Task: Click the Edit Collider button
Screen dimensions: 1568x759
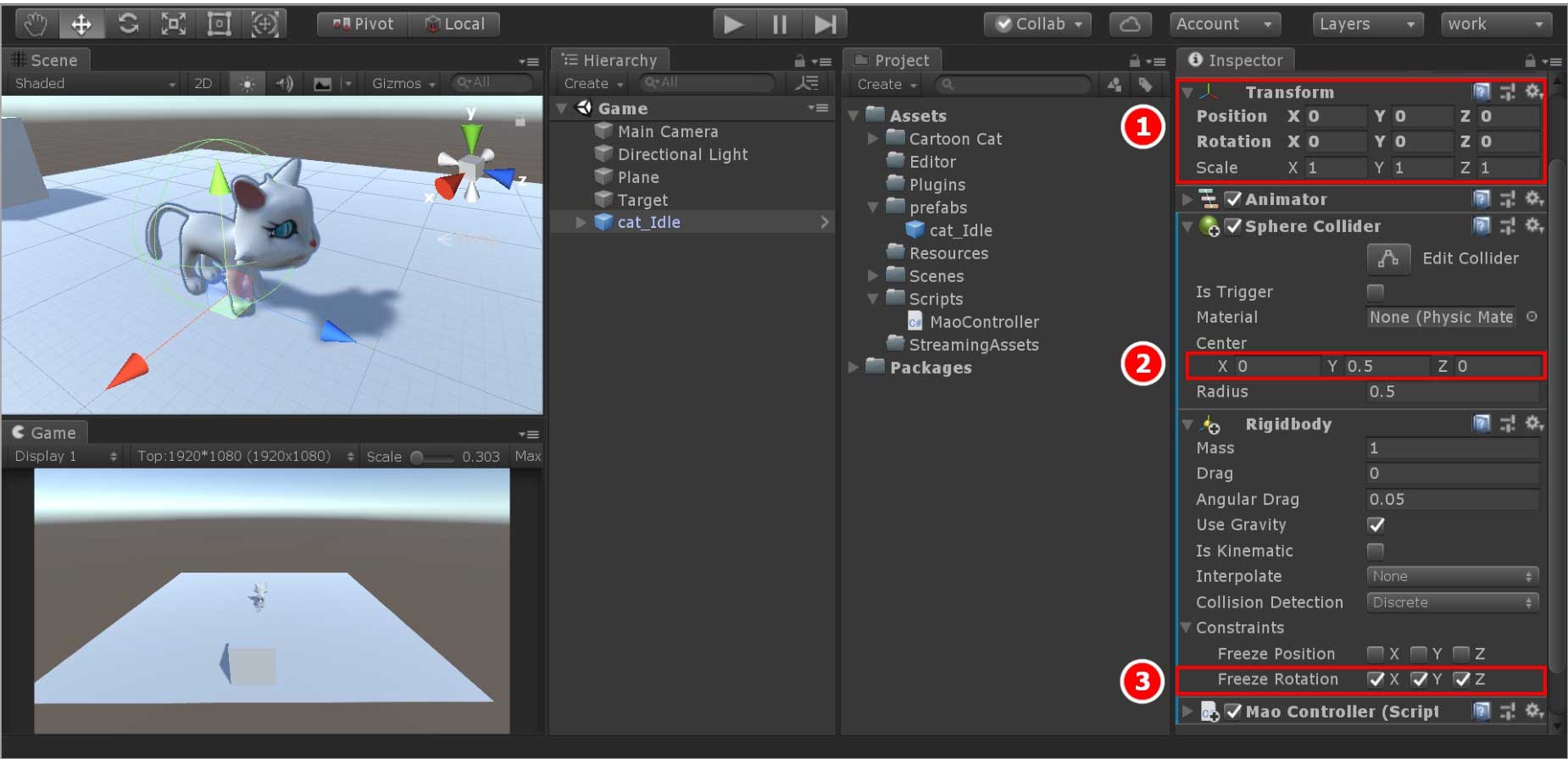Action: point(1388,258)
